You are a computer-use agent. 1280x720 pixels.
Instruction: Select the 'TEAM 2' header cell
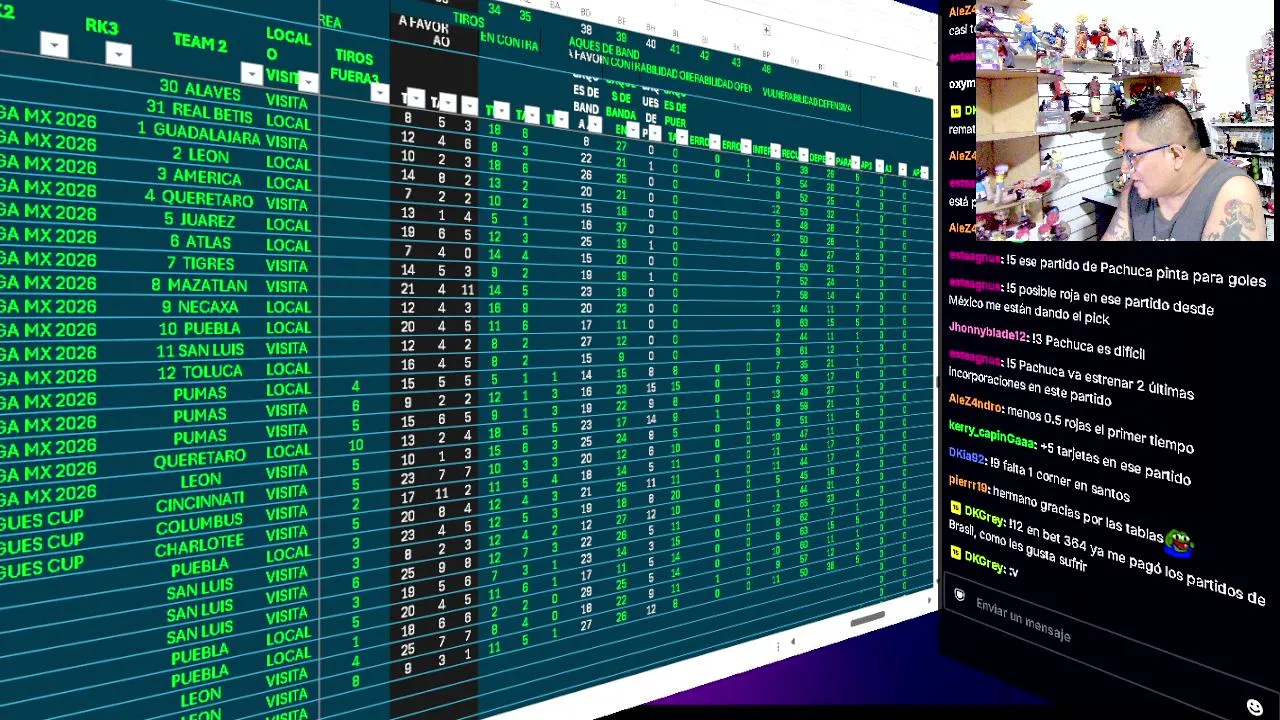(x=200, y=42)
